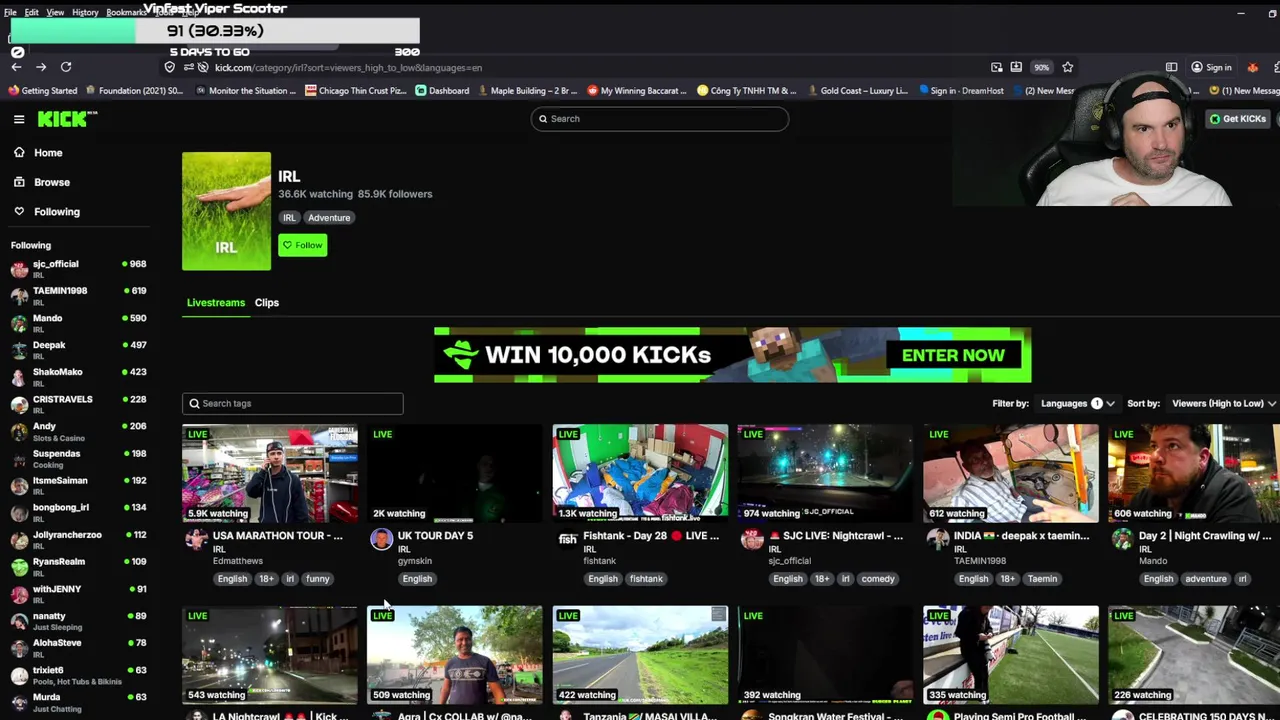Image resolution: width=1280 pixels, height=720 pixels.
Task: Click Murda avatar in Following list
Action: [19, 702]
